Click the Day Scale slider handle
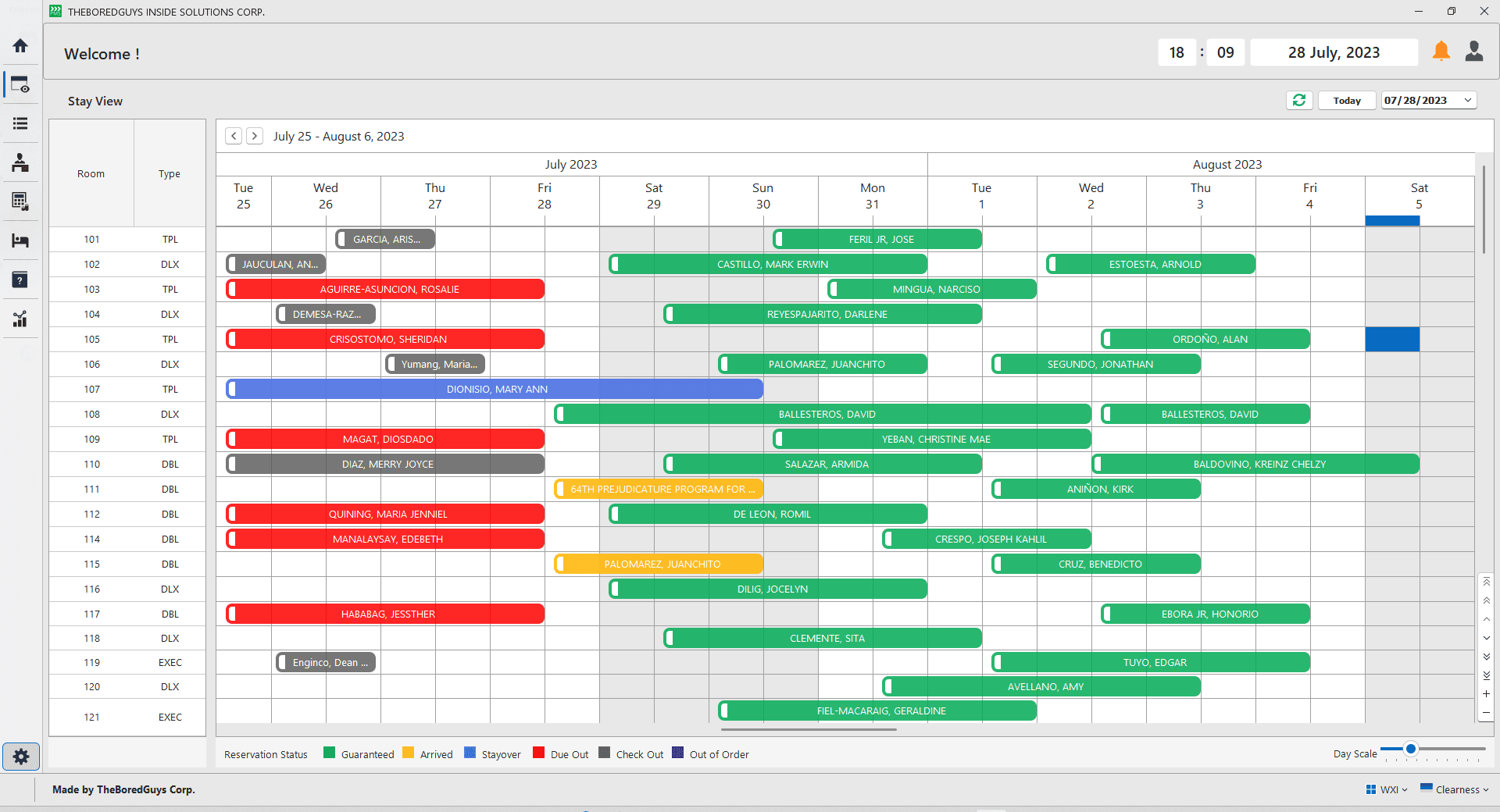Viewport: 1500px width, 812px height. pyautogui.click(x=1411, y=749)
